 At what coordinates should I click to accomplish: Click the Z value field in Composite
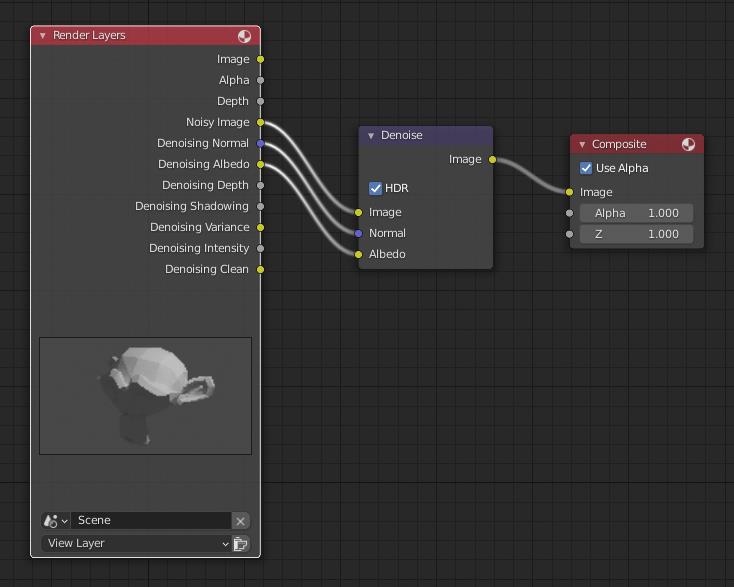636,234
